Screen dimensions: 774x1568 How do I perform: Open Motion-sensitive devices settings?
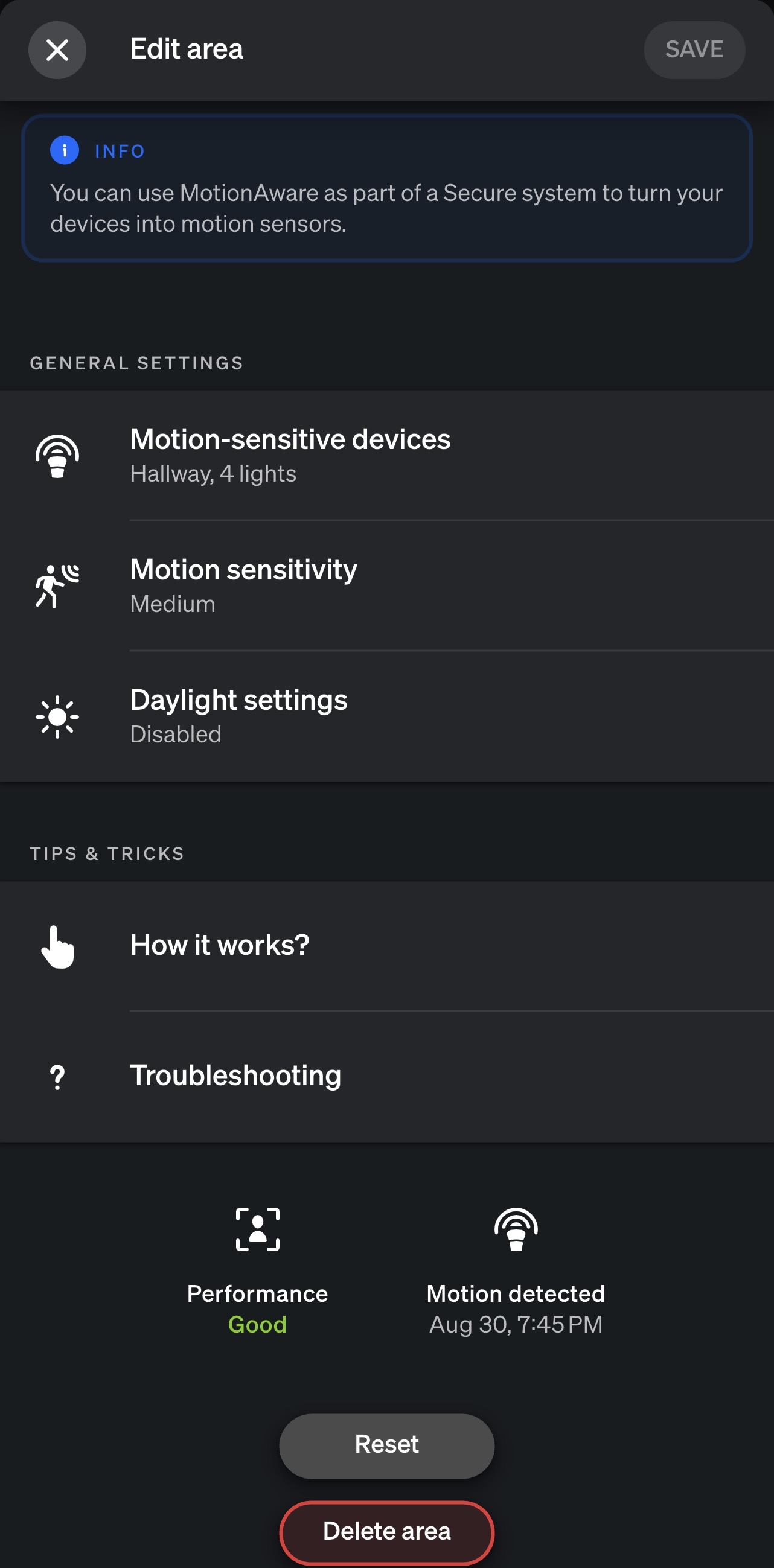click(x=388, y=456)
